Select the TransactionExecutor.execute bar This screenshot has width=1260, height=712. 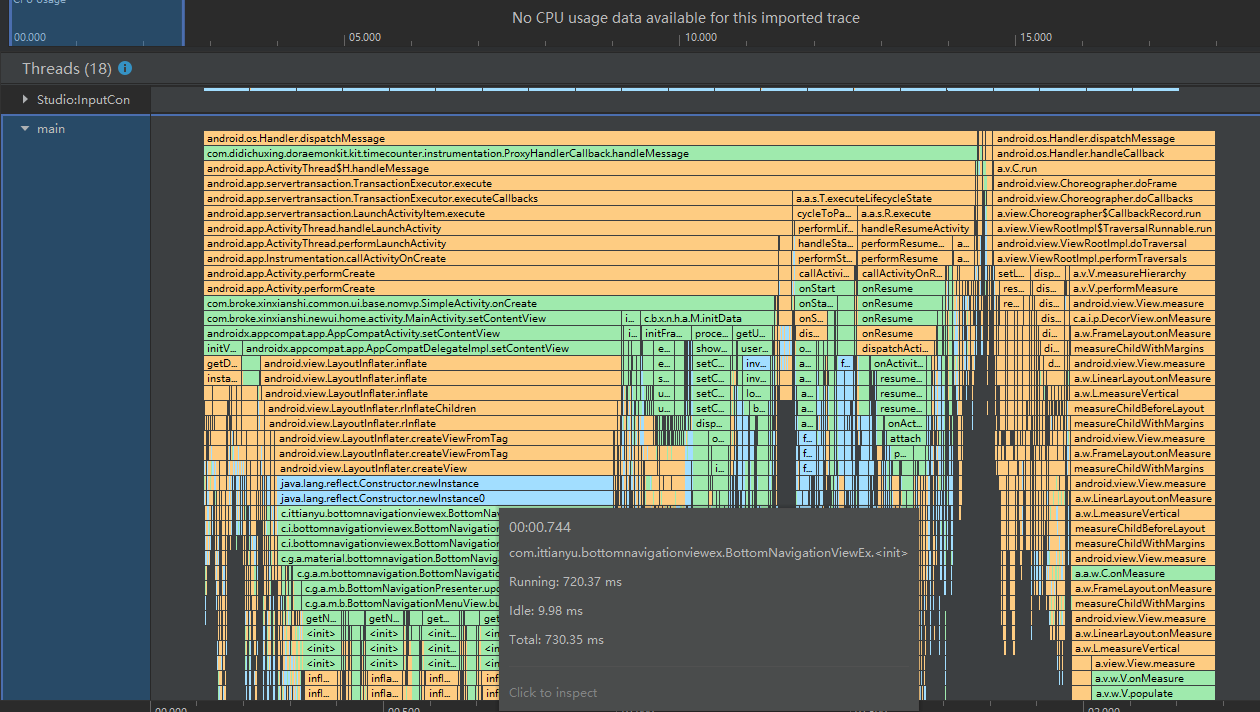tap(590, 184)
